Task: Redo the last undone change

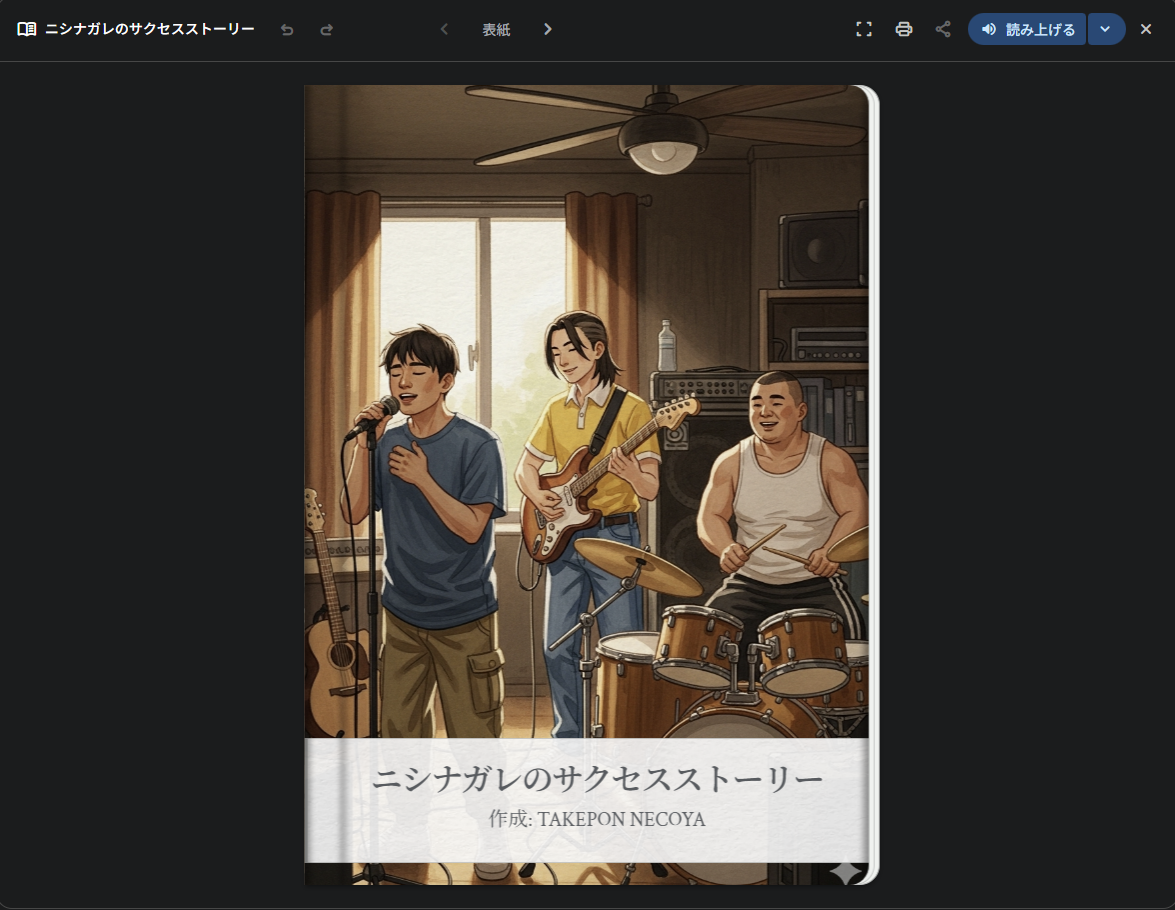Action: point(326,30)
